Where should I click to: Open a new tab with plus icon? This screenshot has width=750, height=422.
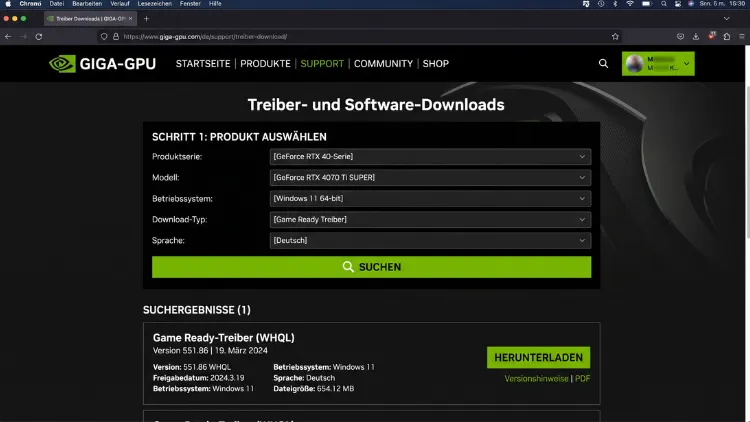click(146, 19)
